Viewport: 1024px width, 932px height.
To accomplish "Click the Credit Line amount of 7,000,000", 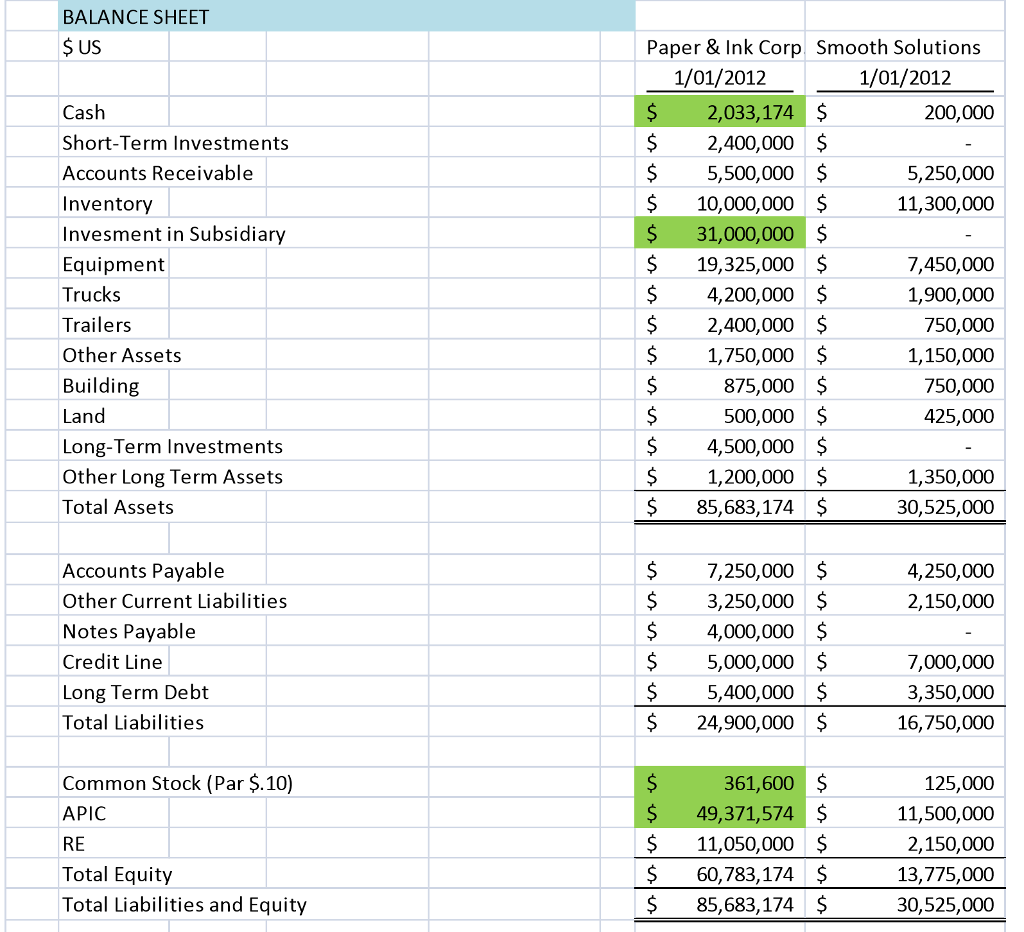I will point(905,661).
